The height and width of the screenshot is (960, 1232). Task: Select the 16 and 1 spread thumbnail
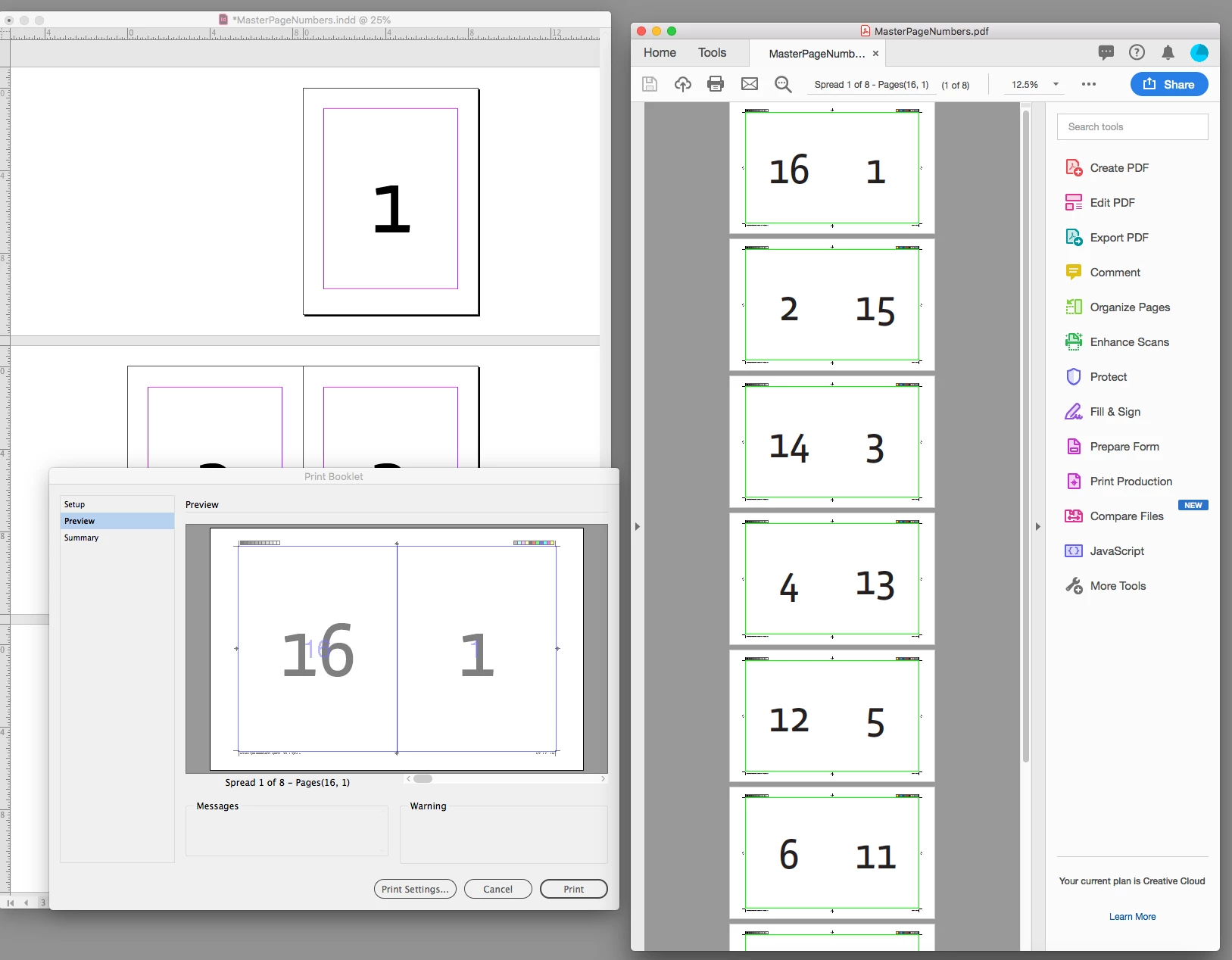point(832,168)
